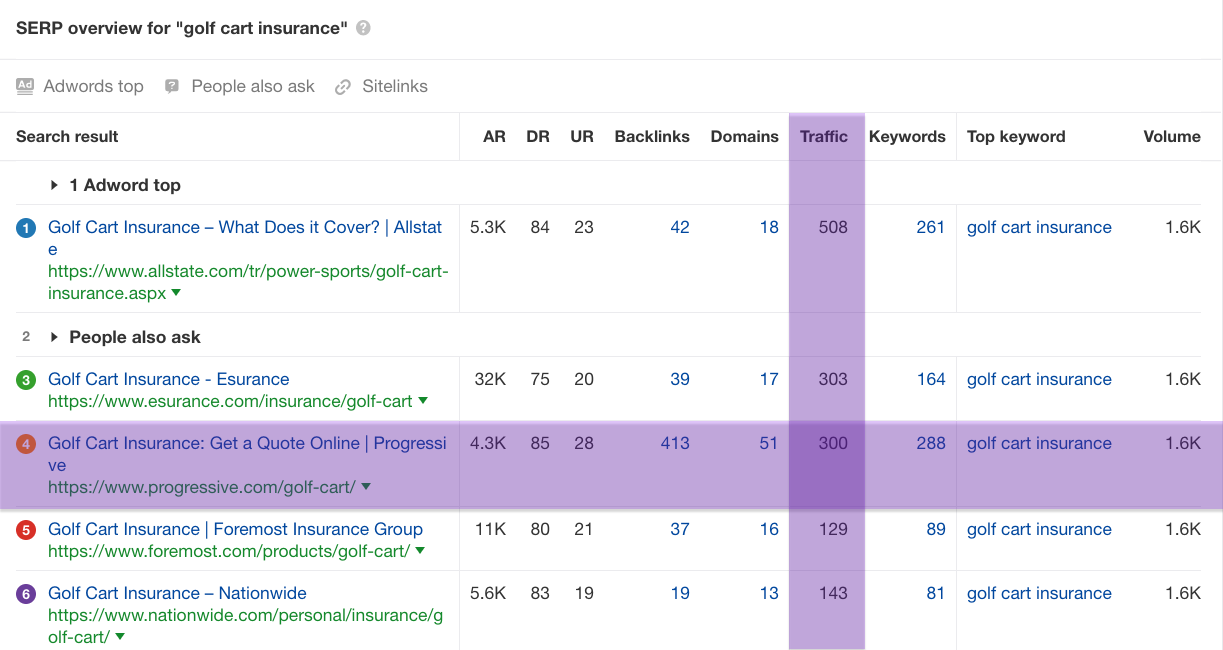Expand the People also ask row
This screenshot has height=650, width=1223.
[x=54, y=337]
